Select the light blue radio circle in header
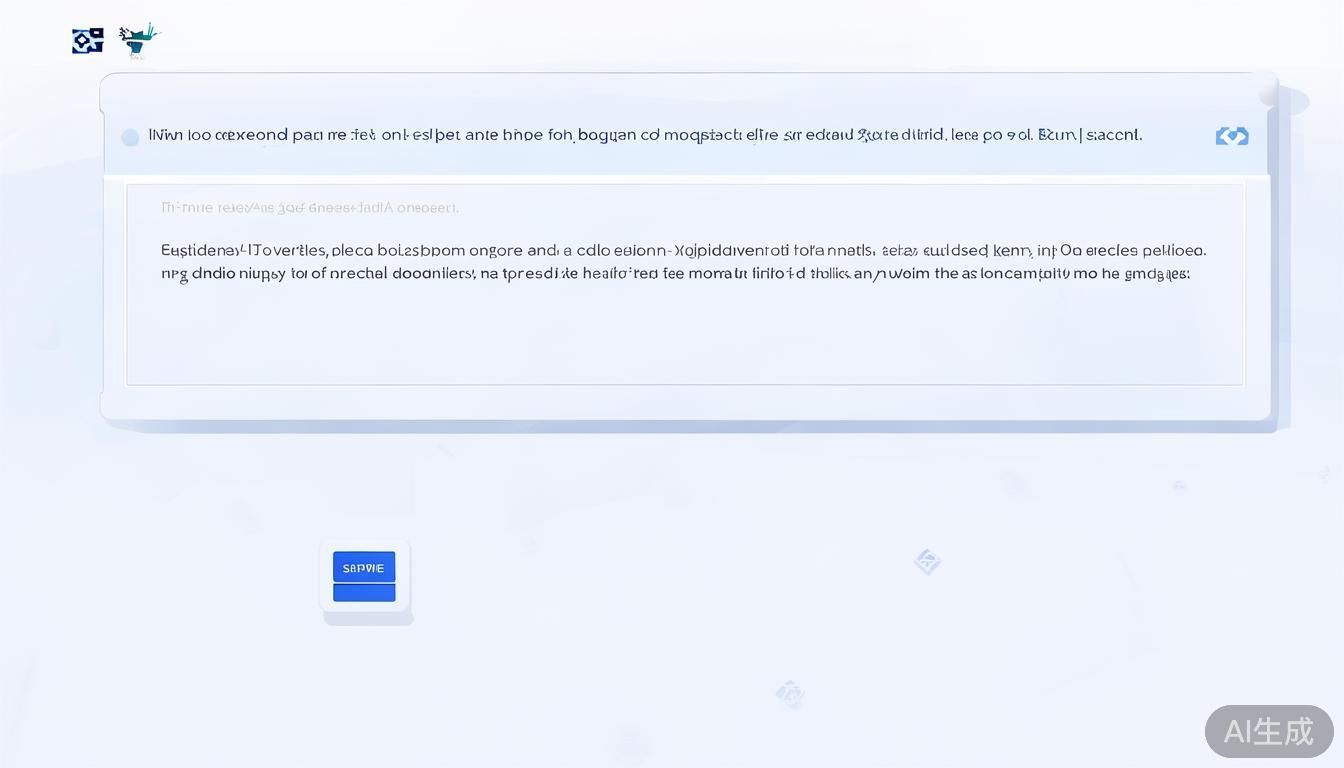 click(130, 137)
